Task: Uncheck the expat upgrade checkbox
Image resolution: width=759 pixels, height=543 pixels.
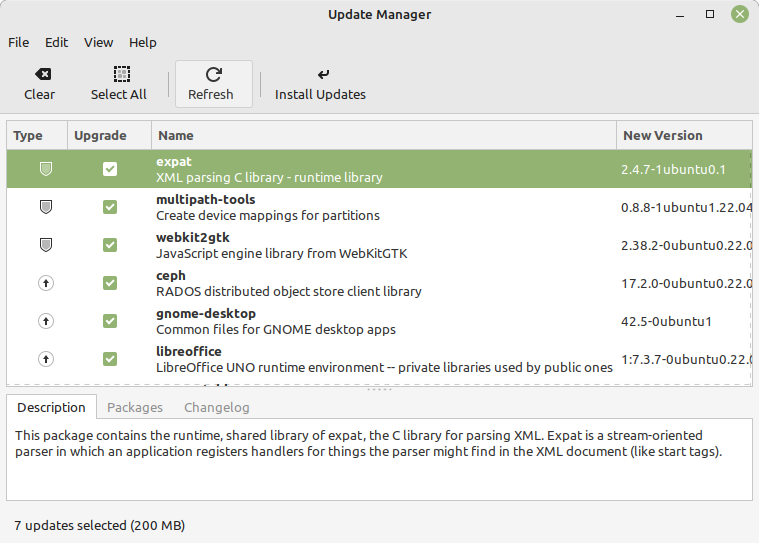Action: click(110, 169)
